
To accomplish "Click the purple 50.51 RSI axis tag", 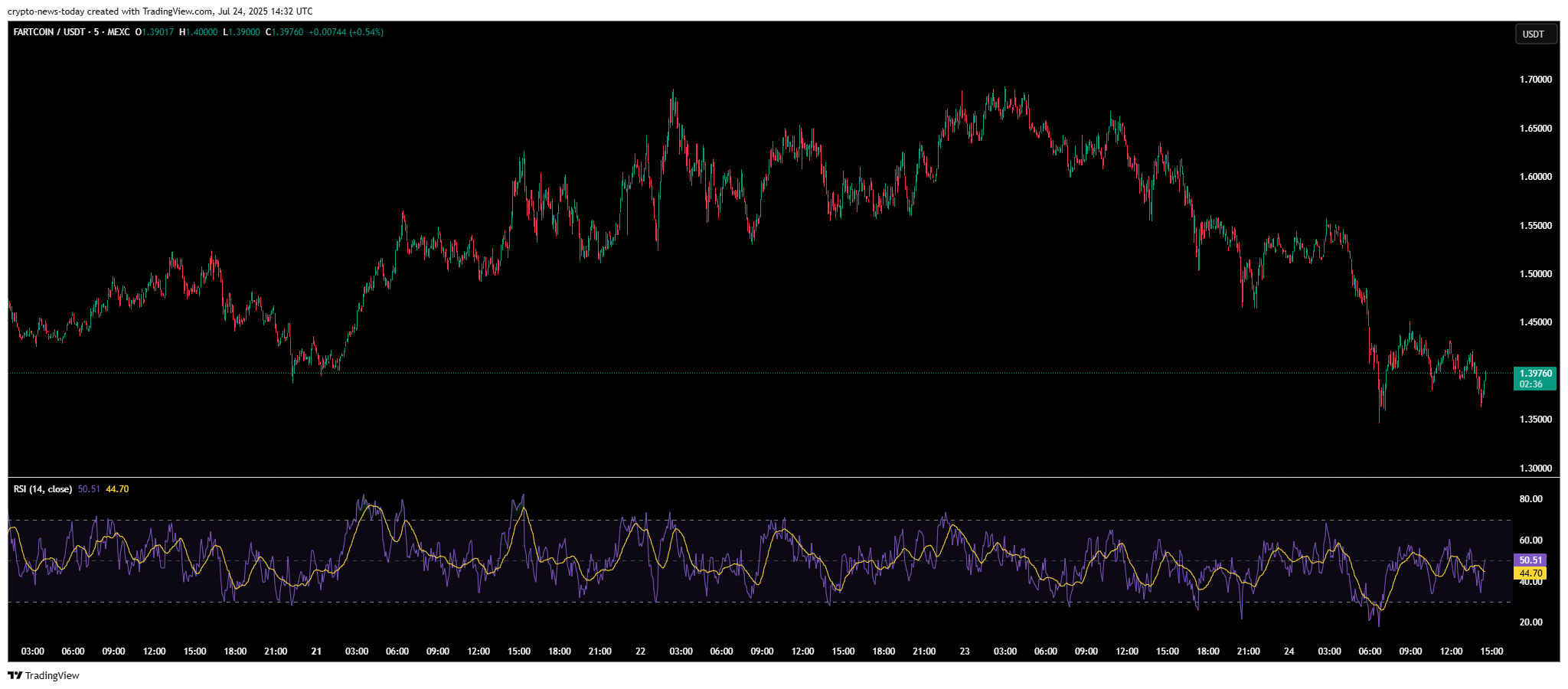I will pyautogui.click(x=1530, y=560).
